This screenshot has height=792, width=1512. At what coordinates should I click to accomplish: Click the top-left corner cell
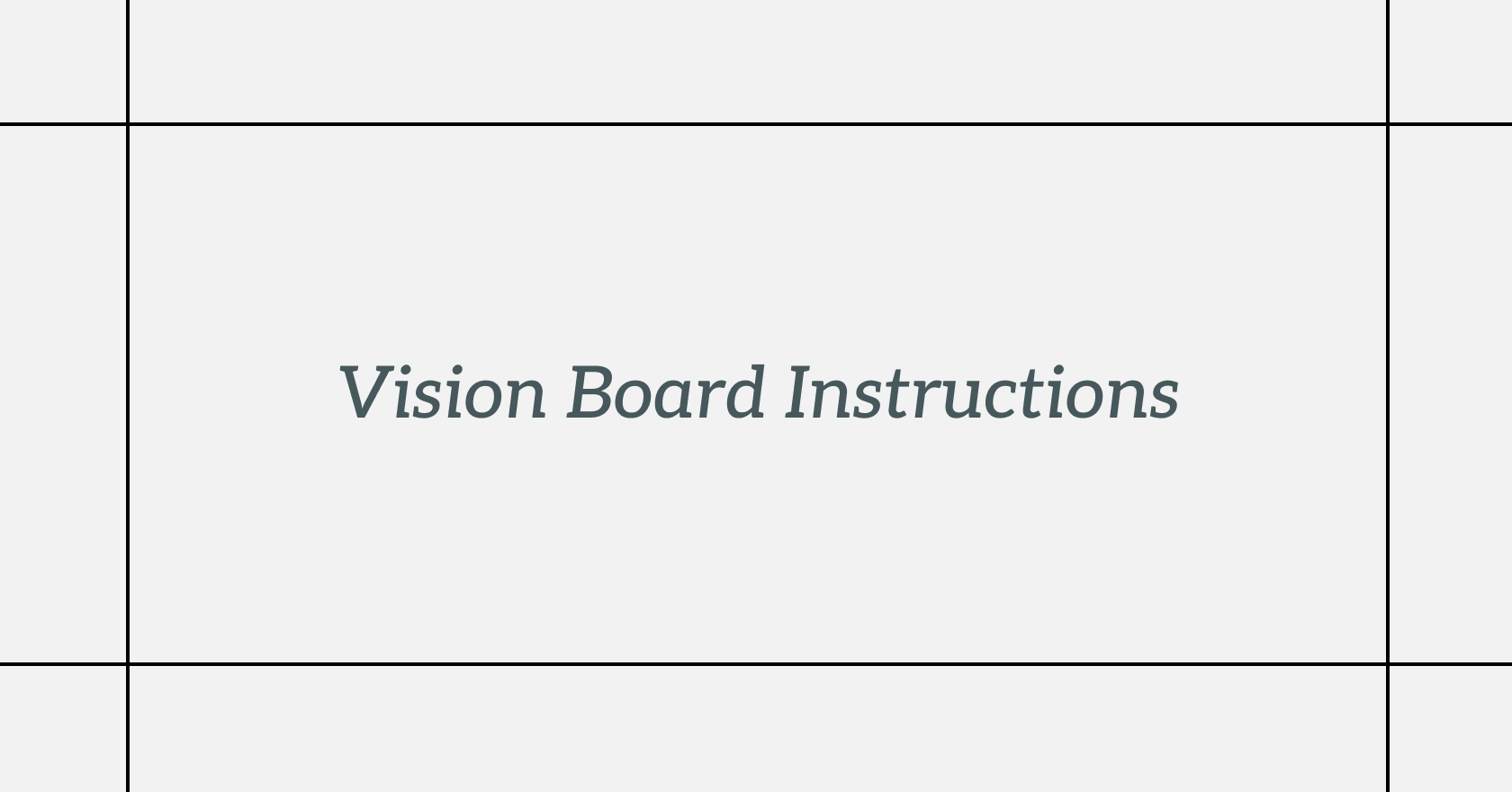(63, 61)
